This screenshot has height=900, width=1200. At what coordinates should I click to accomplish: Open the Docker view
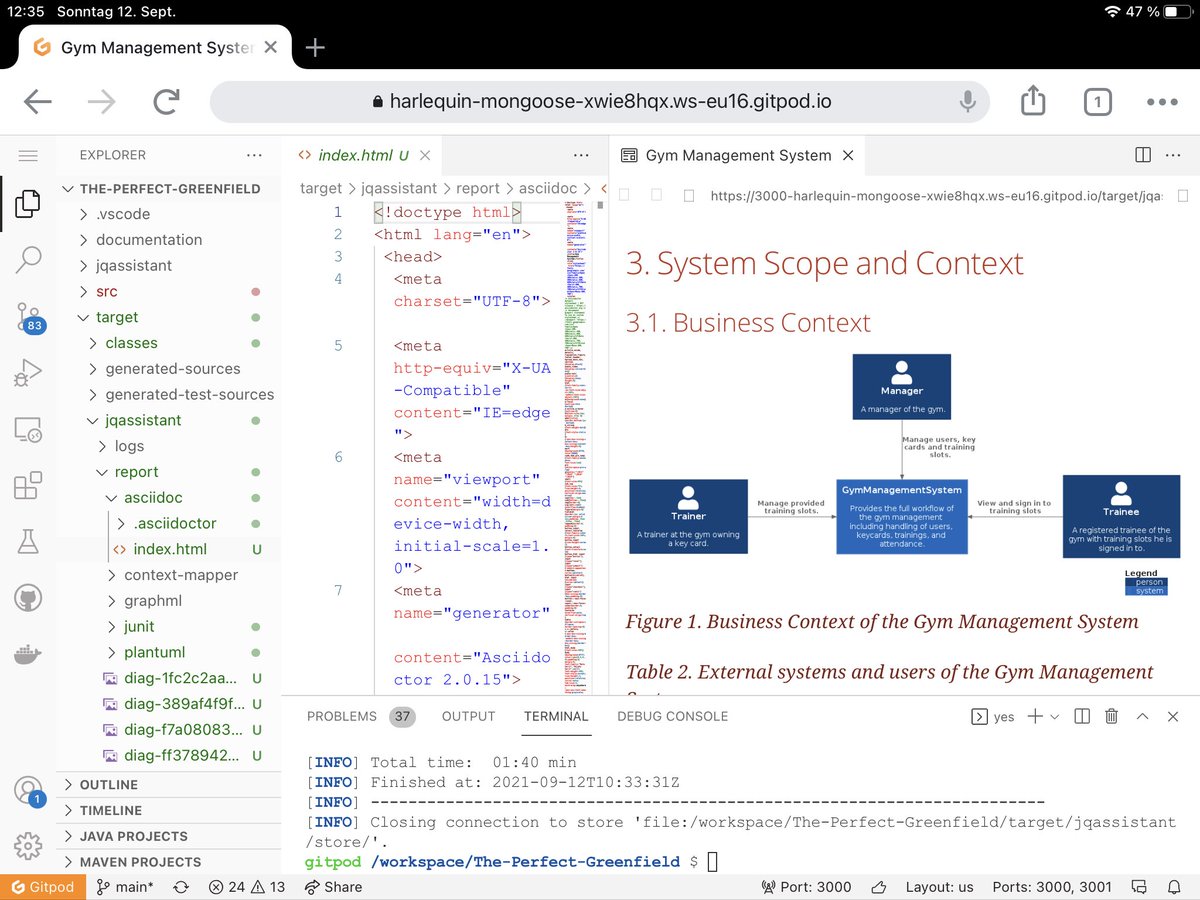click(28, 655)
